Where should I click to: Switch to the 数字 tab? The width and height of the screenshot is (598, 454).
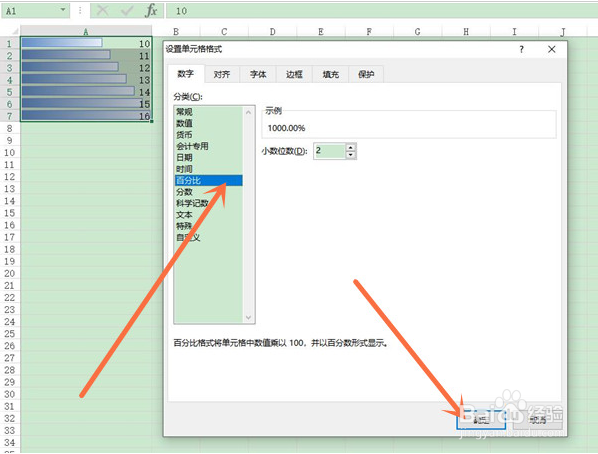point(185,74)
